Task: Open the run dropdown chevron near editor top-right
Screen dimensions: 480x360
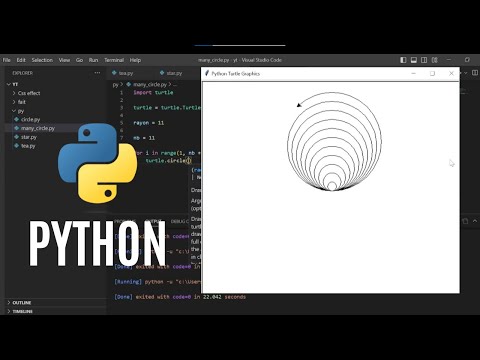Action: click(466, 73)
